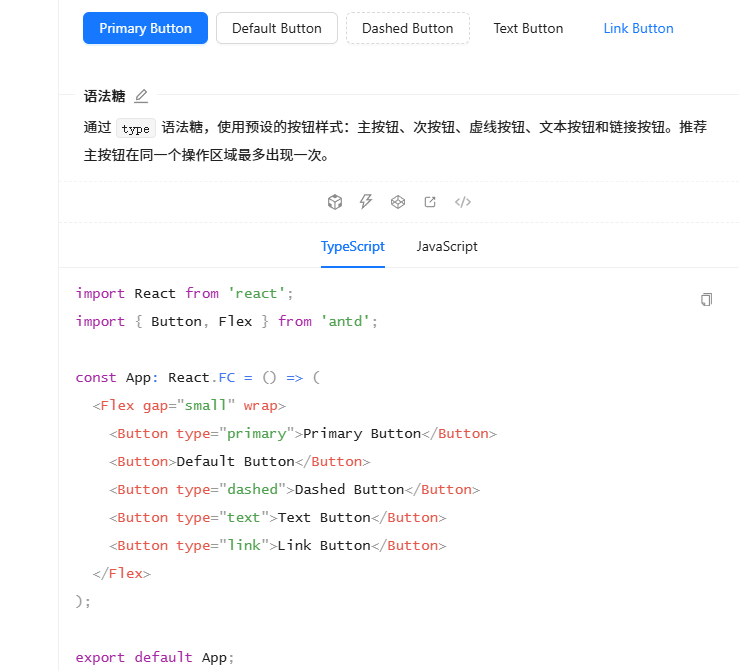Image resolution: width=739 pixels, height=671 pixels.
Task: Open the demo in CodeSandbox
Action: point(335,202)
